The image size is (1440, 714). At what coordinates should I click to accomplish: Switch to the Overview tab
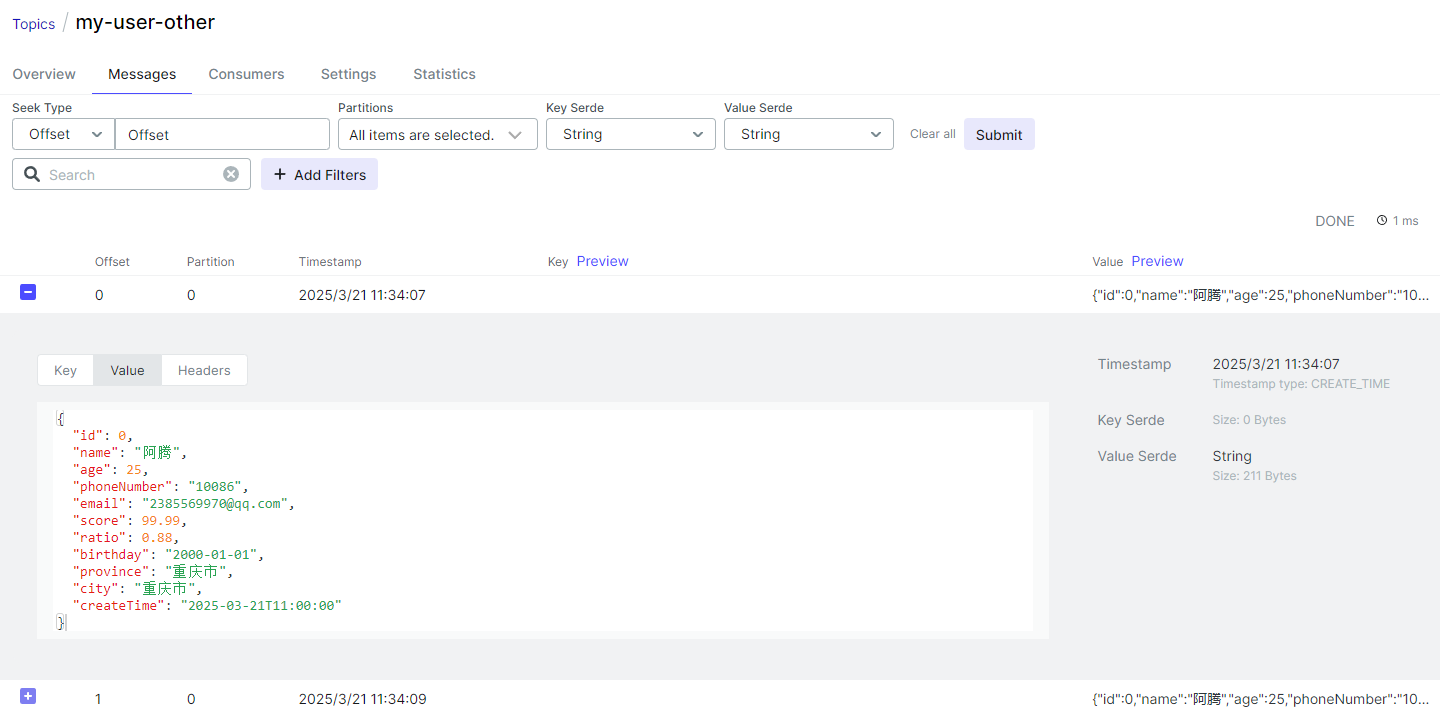point(44,74)
